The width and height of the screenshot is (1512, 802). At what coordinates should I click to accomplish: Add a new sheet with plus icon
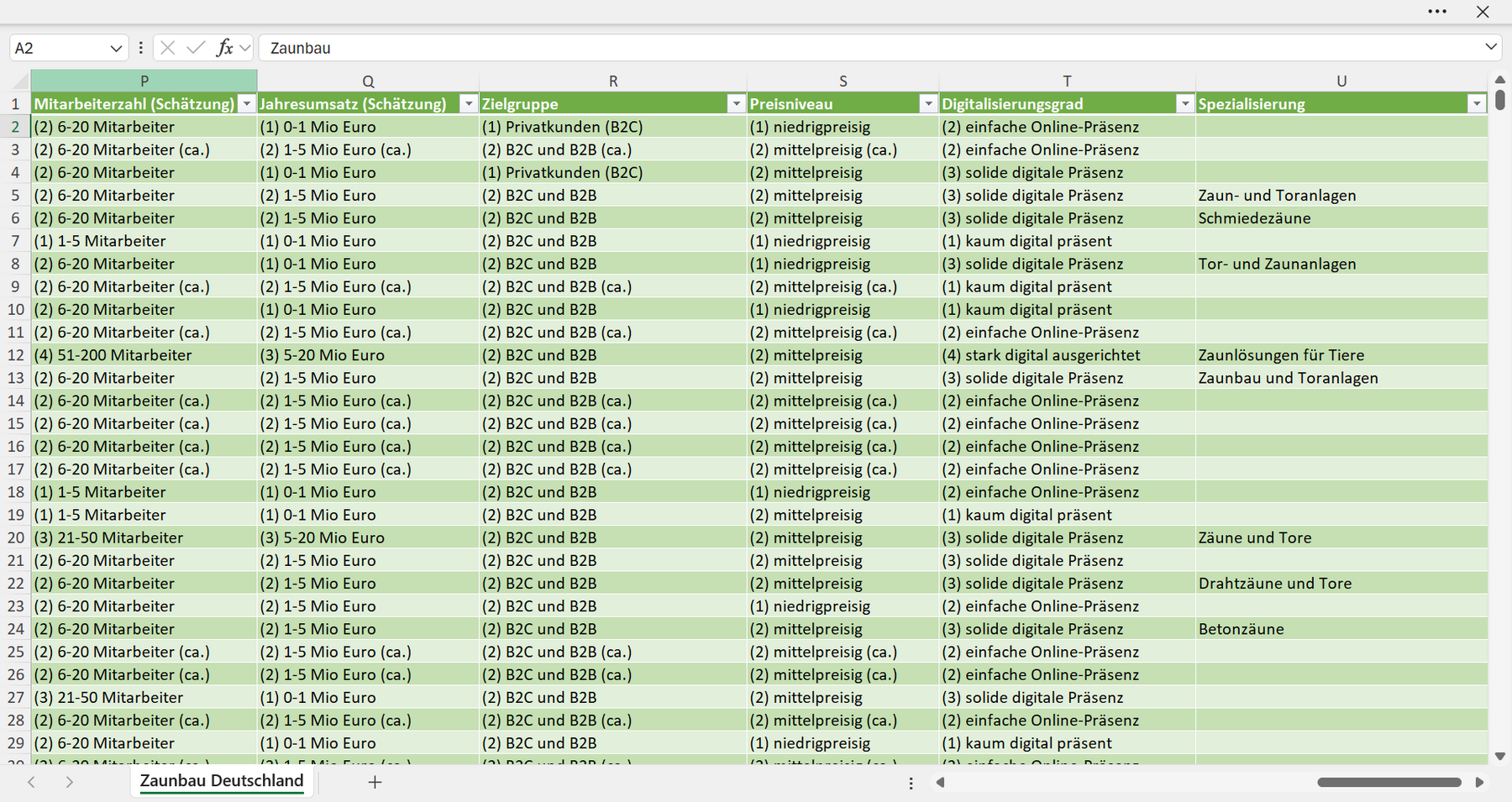click(x=375, y=782)
